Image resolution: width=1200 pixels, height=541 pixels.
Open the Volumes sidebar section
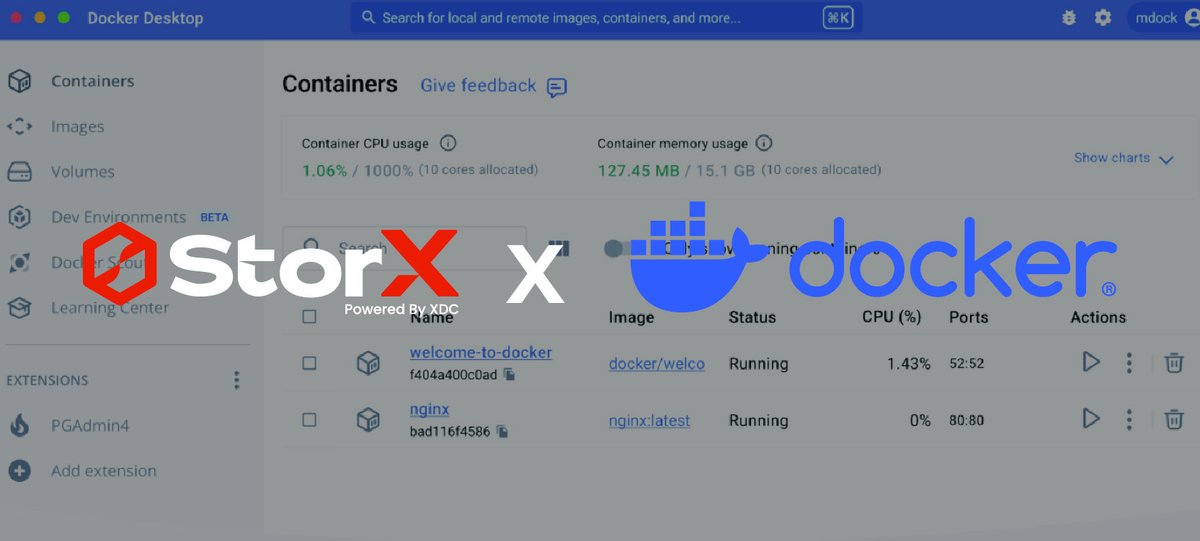pos(82,172)
